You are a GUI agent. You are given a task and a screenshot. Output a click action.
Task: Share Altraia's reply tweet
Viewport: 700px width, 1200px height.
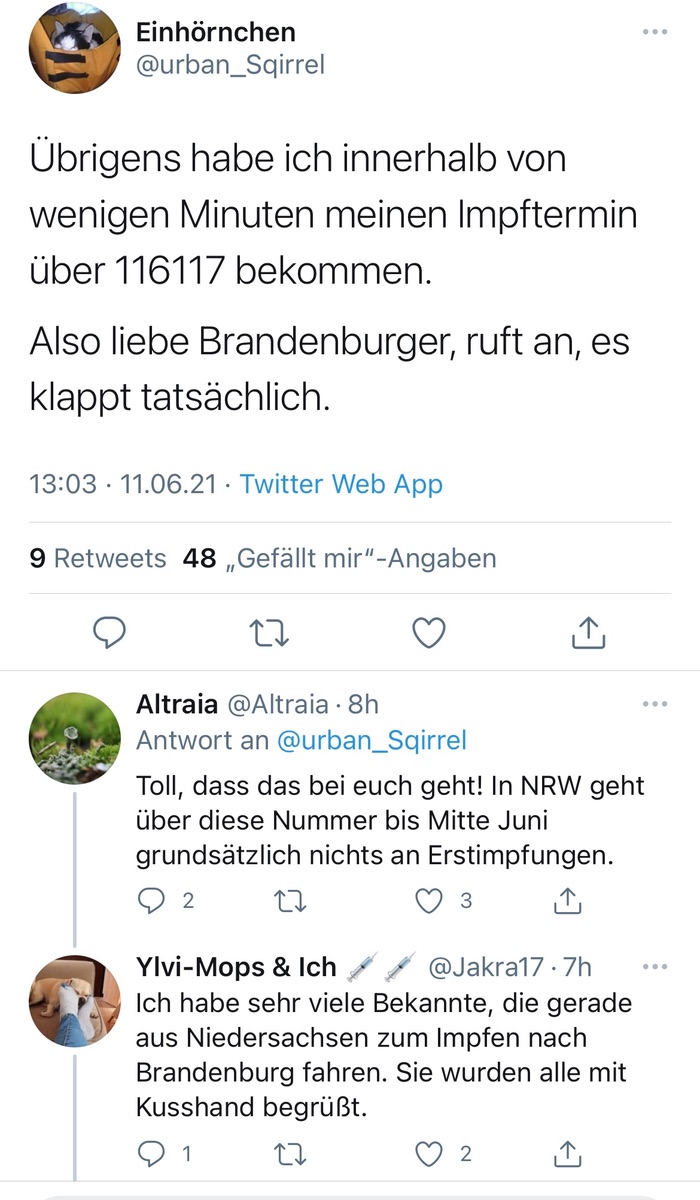tap(567, 901)
